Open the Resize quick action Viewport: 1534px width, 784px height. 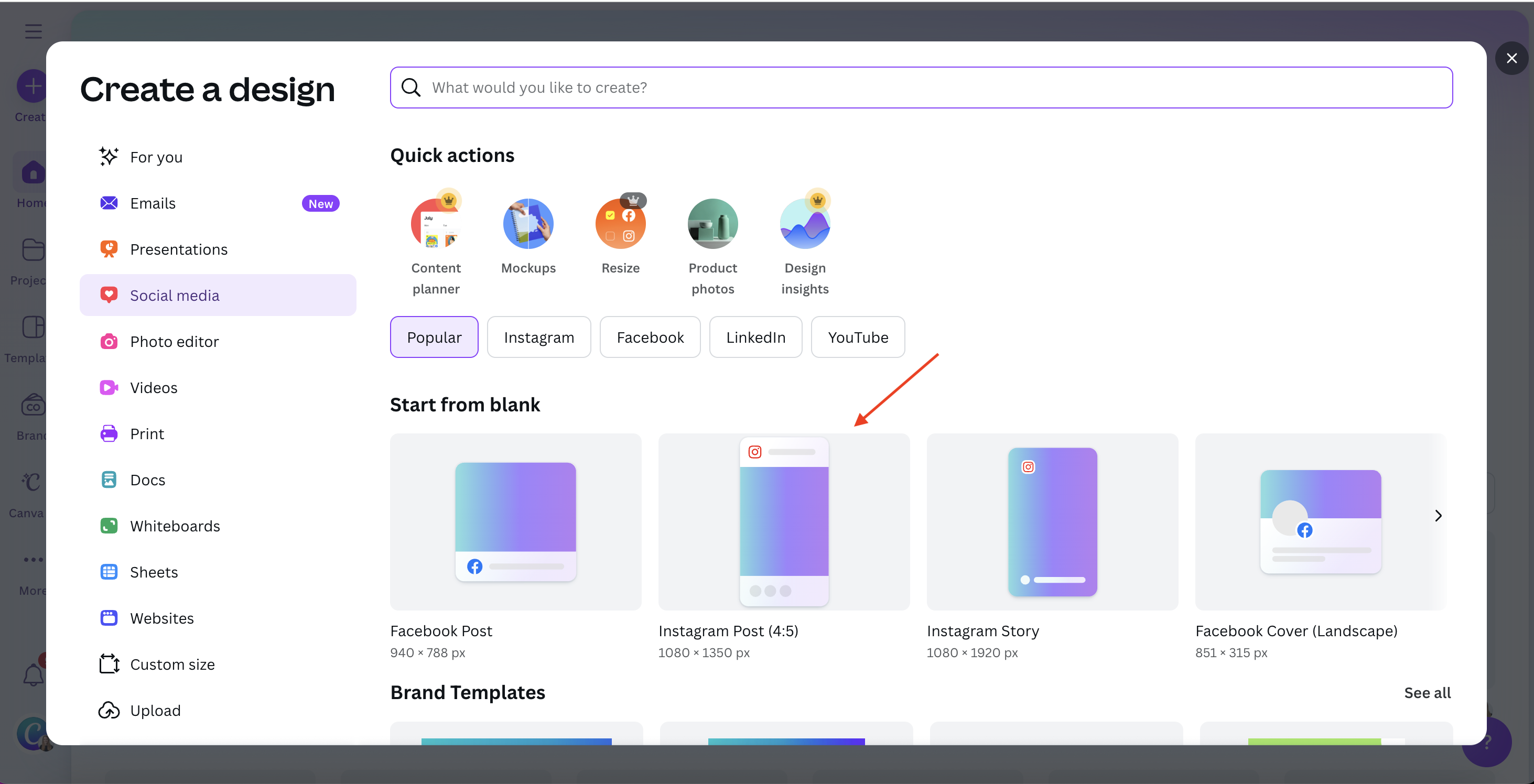point(620,224)
